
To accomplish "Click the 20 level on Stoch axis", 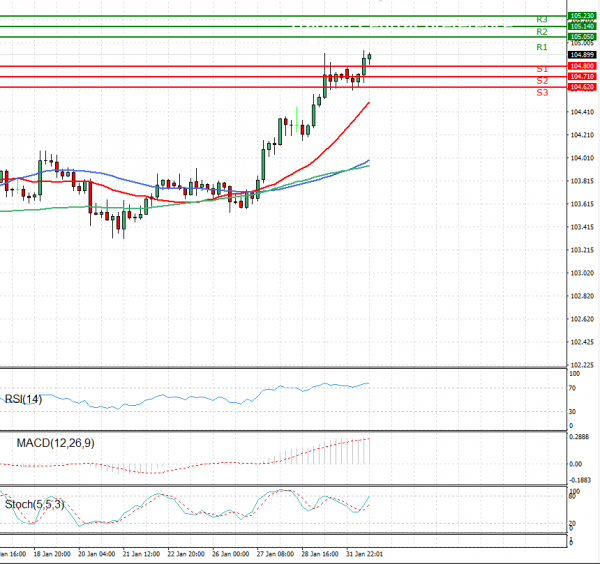I will (x=572, y=523).
